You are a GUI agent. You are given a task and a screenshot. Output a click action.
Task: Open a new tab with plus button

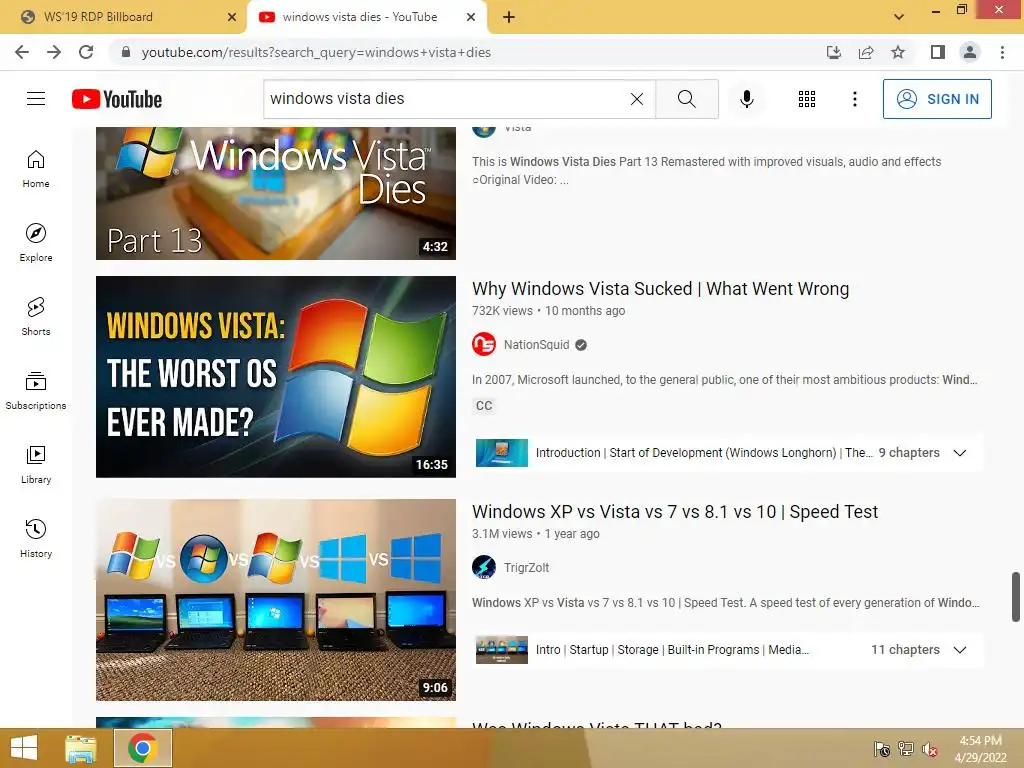click(509, 17)
